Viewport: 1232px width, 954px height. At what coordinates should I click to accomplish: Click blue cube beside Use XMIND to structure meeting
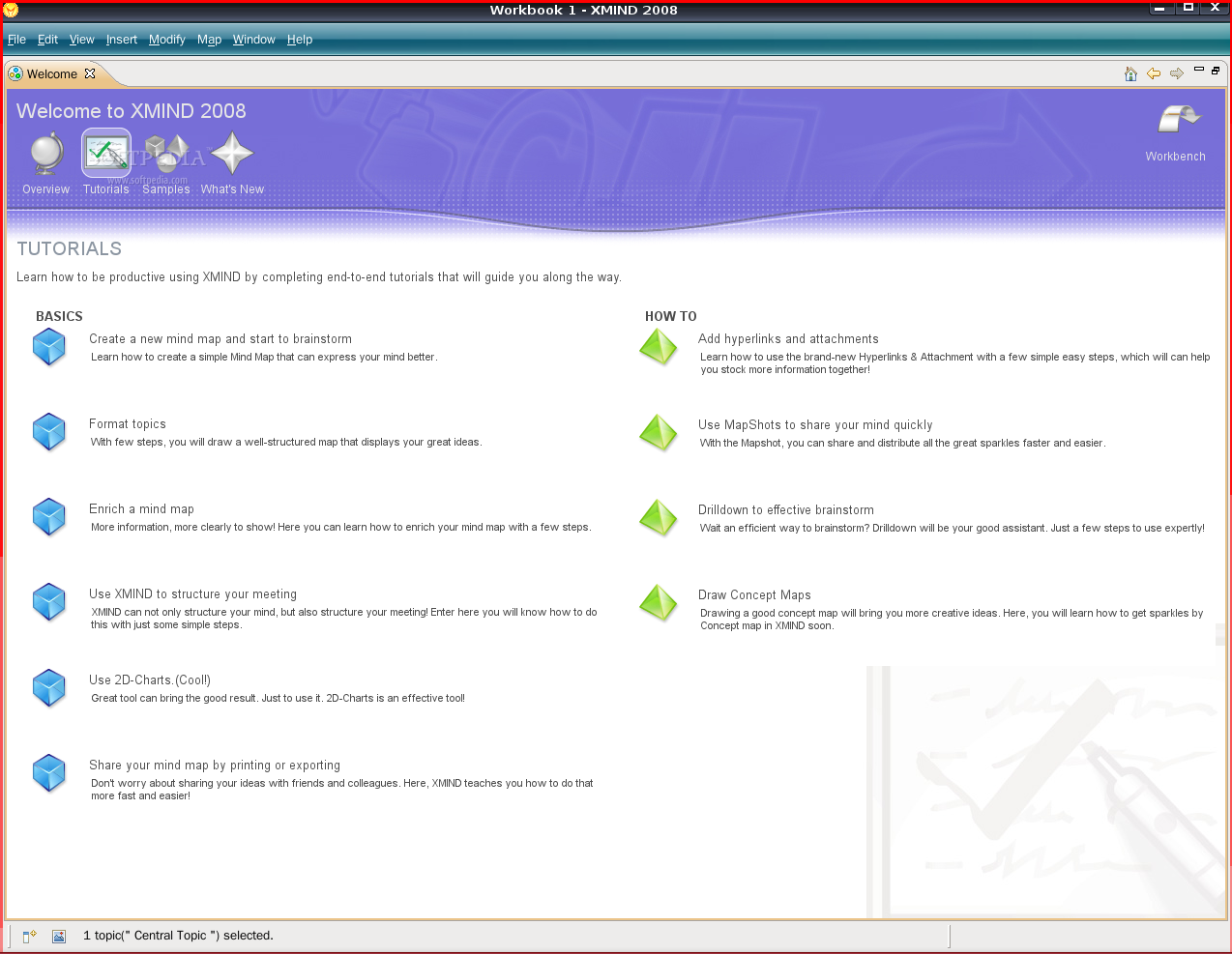48,602
